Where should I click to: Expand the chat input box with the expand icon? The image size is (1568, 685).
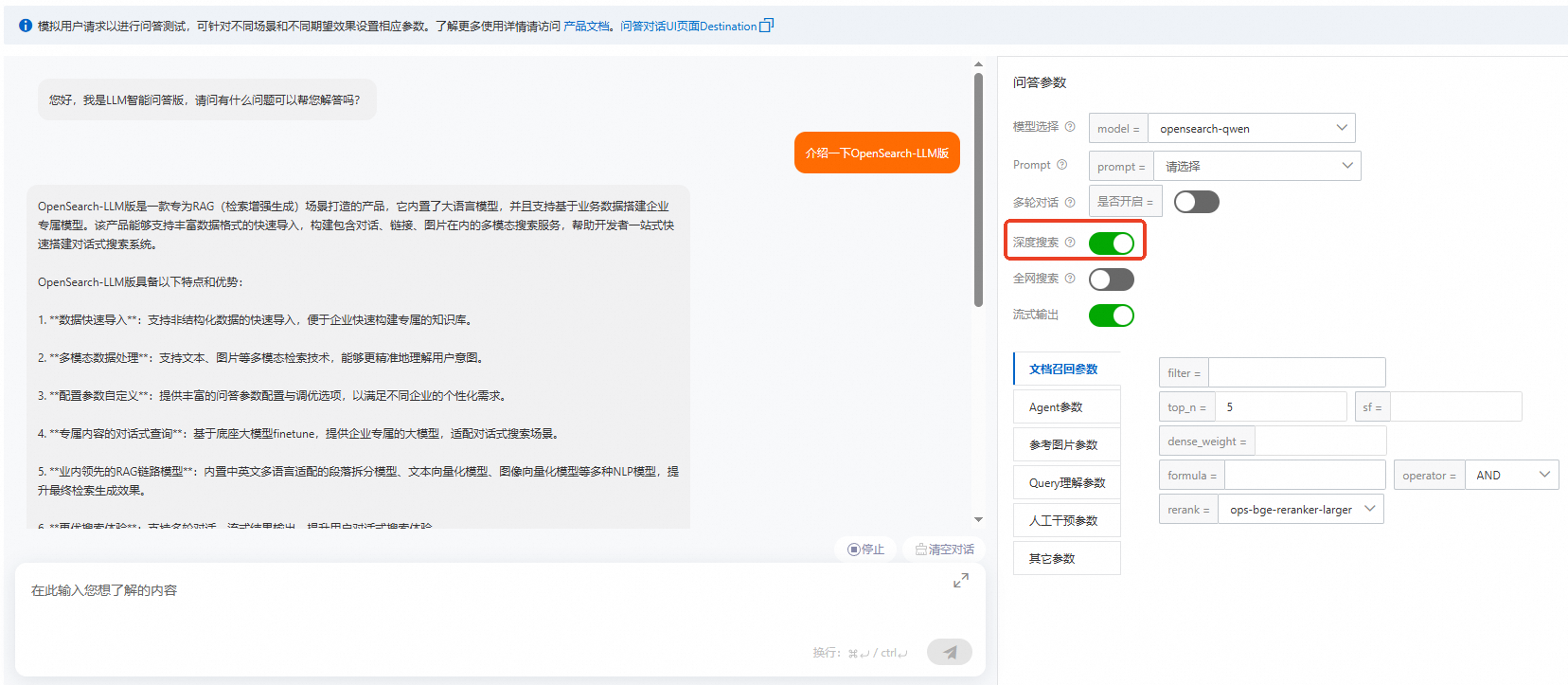961,581
